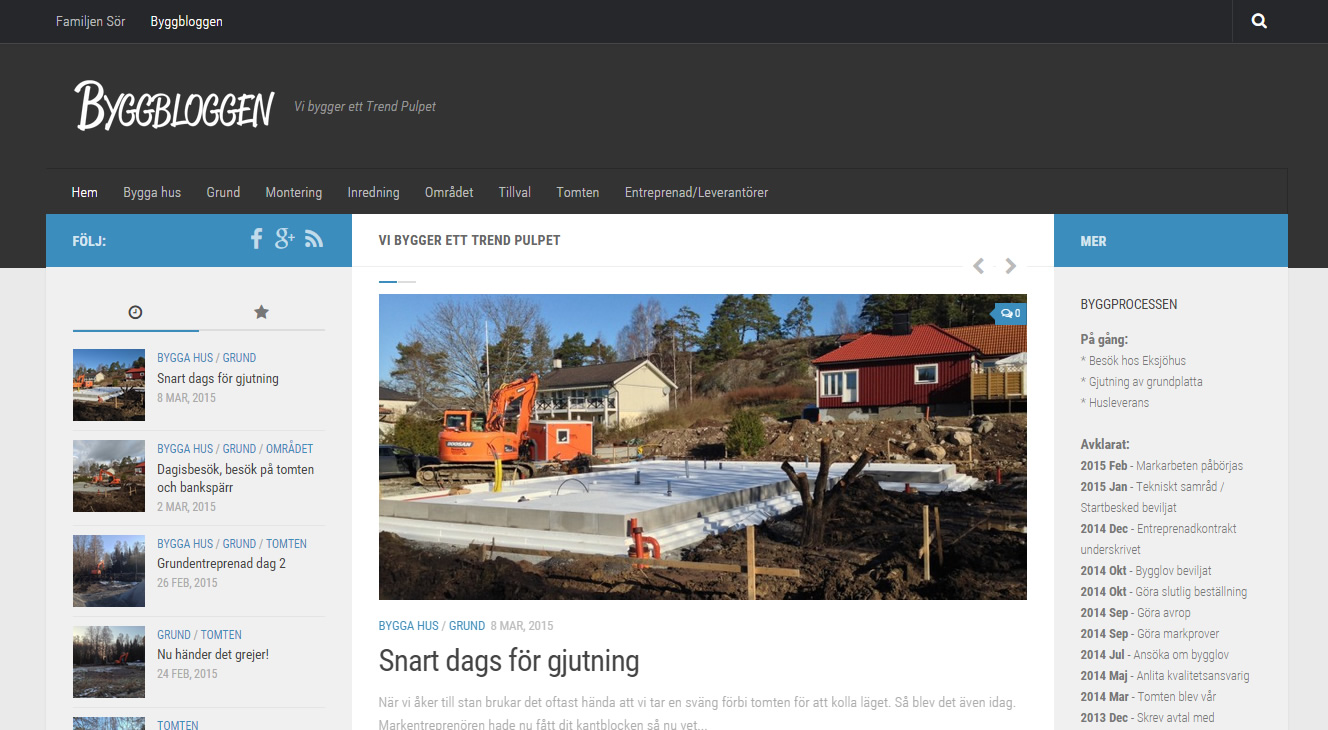The image size is (1328, 730).
Task: Click the Grundentreprenad dag 2 thumbnail
Action: (x=108, y=571)
